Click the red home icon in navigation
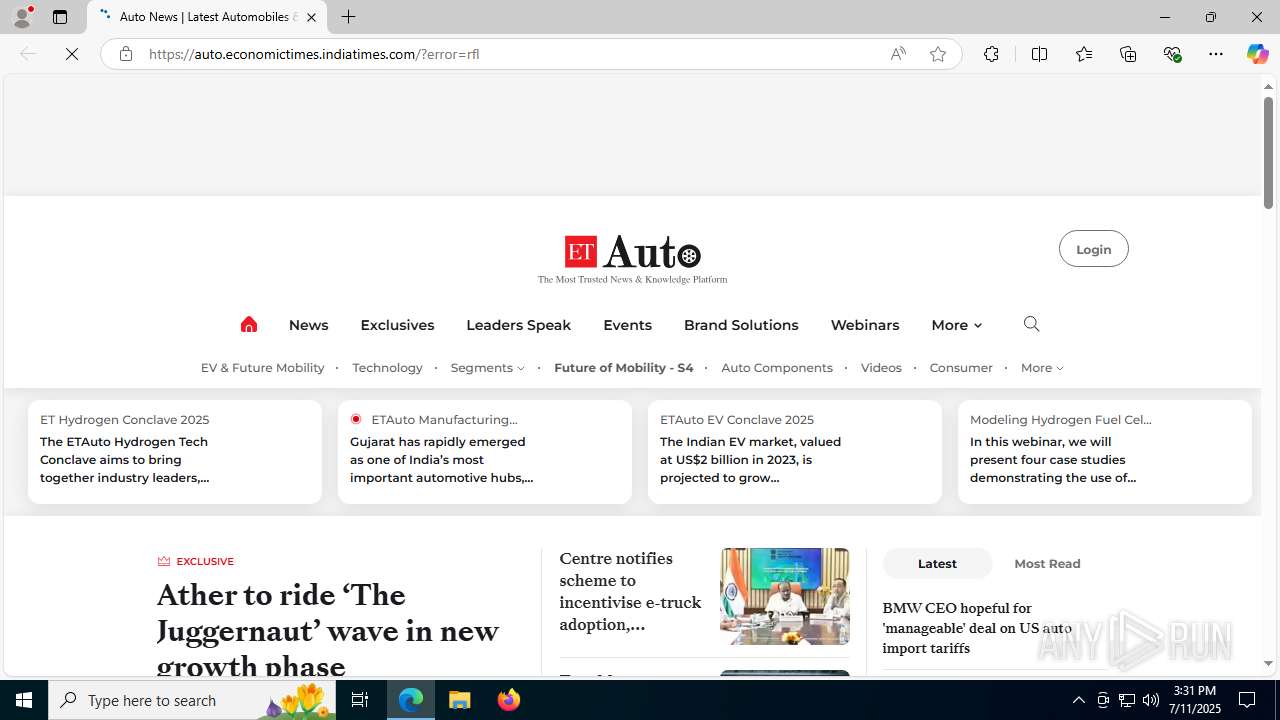Screen dimensions: 1280x720 pos(249,324)
